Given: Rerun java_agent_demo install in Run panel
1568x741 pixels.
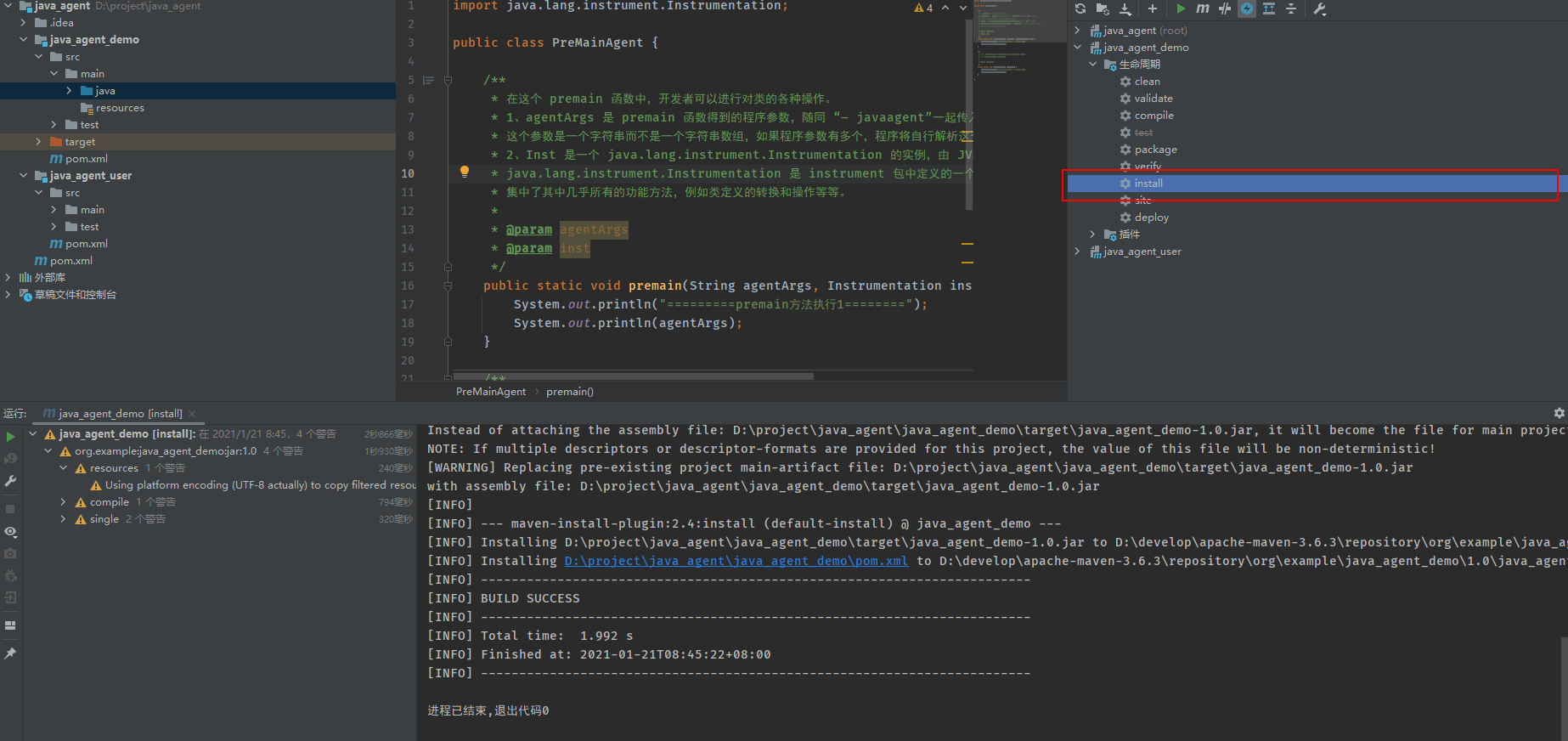Looking at the screenshot, I should coord(10,436).
